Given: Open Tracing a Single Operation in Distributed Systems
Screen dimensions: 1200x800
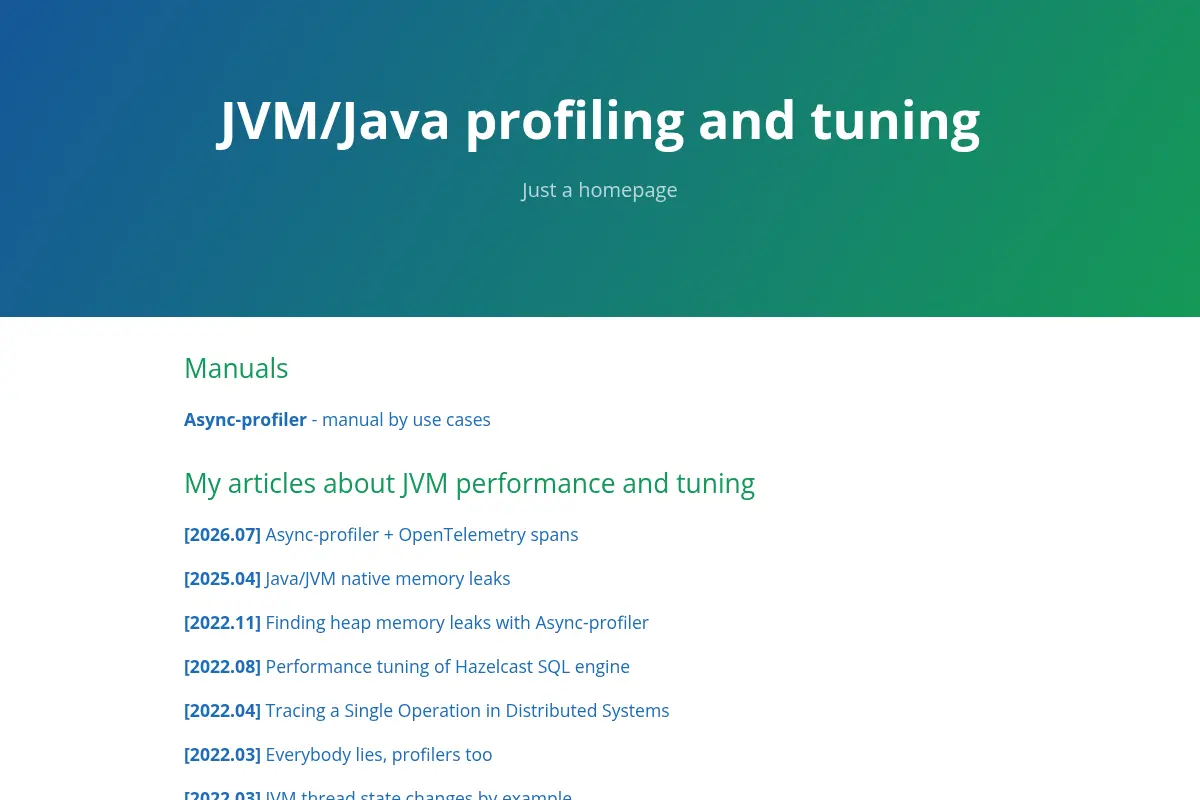Looking at the screenshot, I should (x=427, y=711).
